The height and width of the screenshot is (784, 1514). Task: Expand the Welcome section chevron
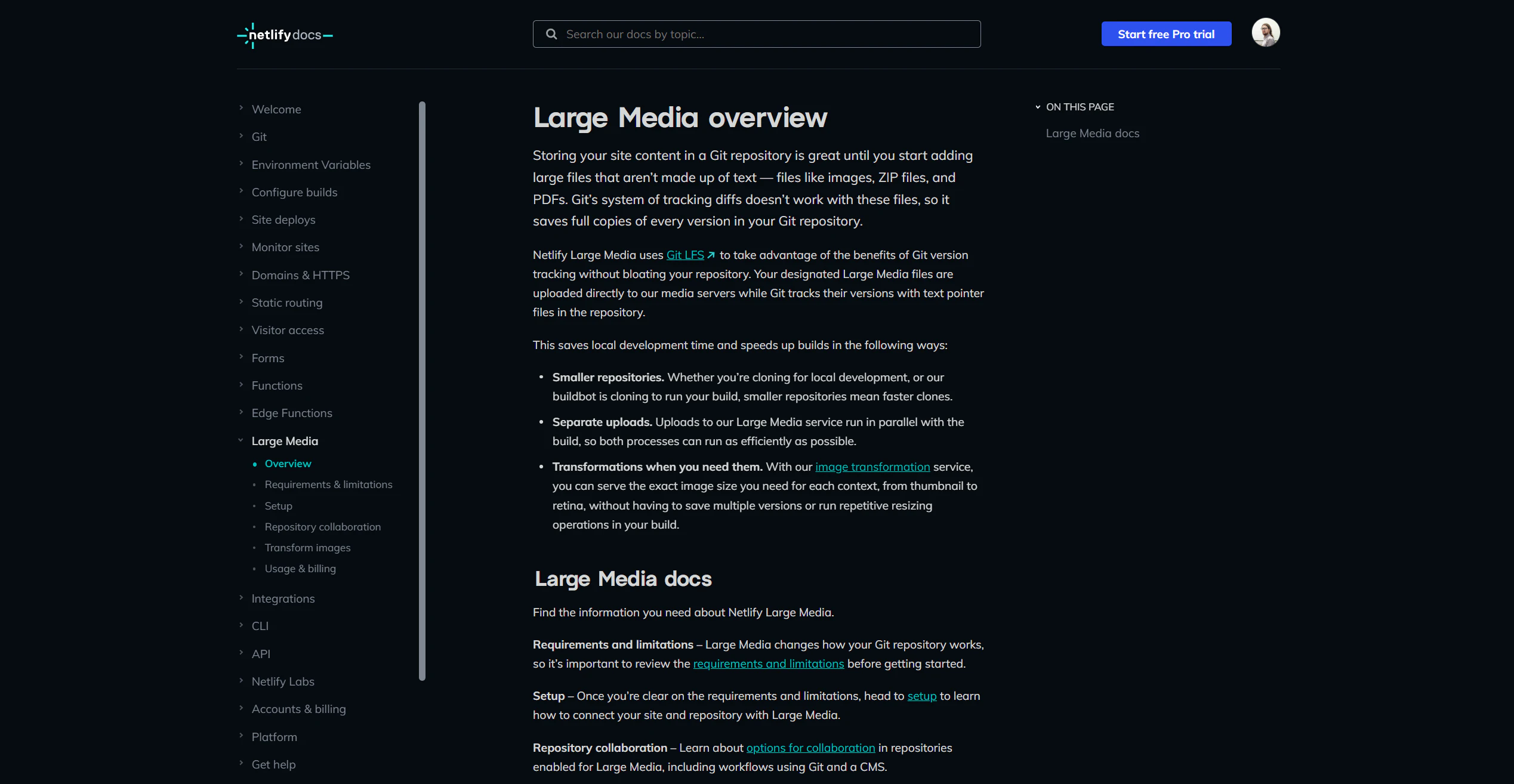(241, 108)
